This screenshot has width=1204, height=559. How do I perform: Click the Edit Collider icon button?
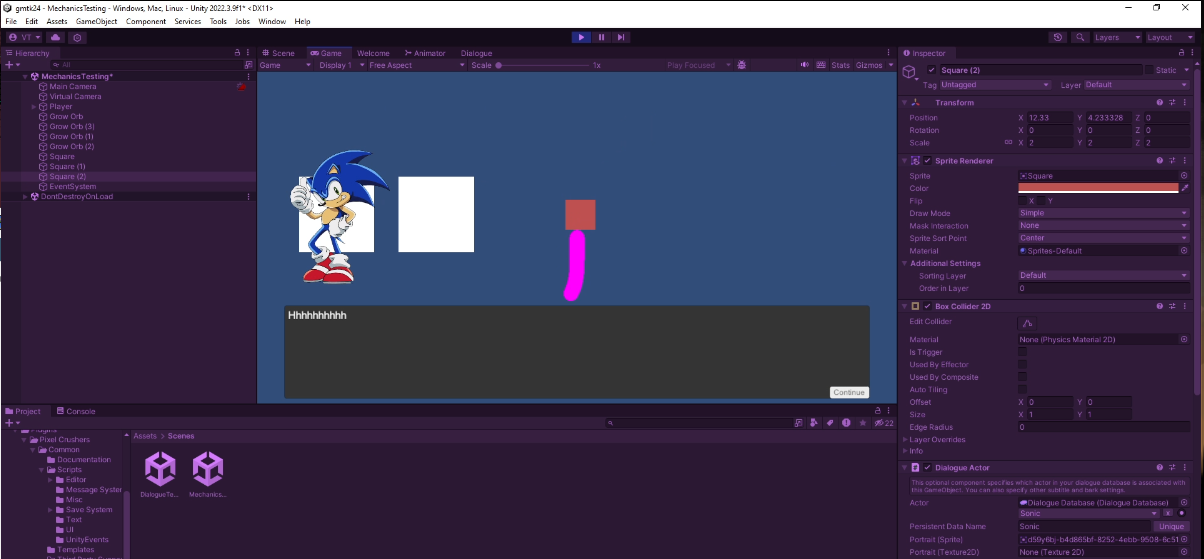1026,322
